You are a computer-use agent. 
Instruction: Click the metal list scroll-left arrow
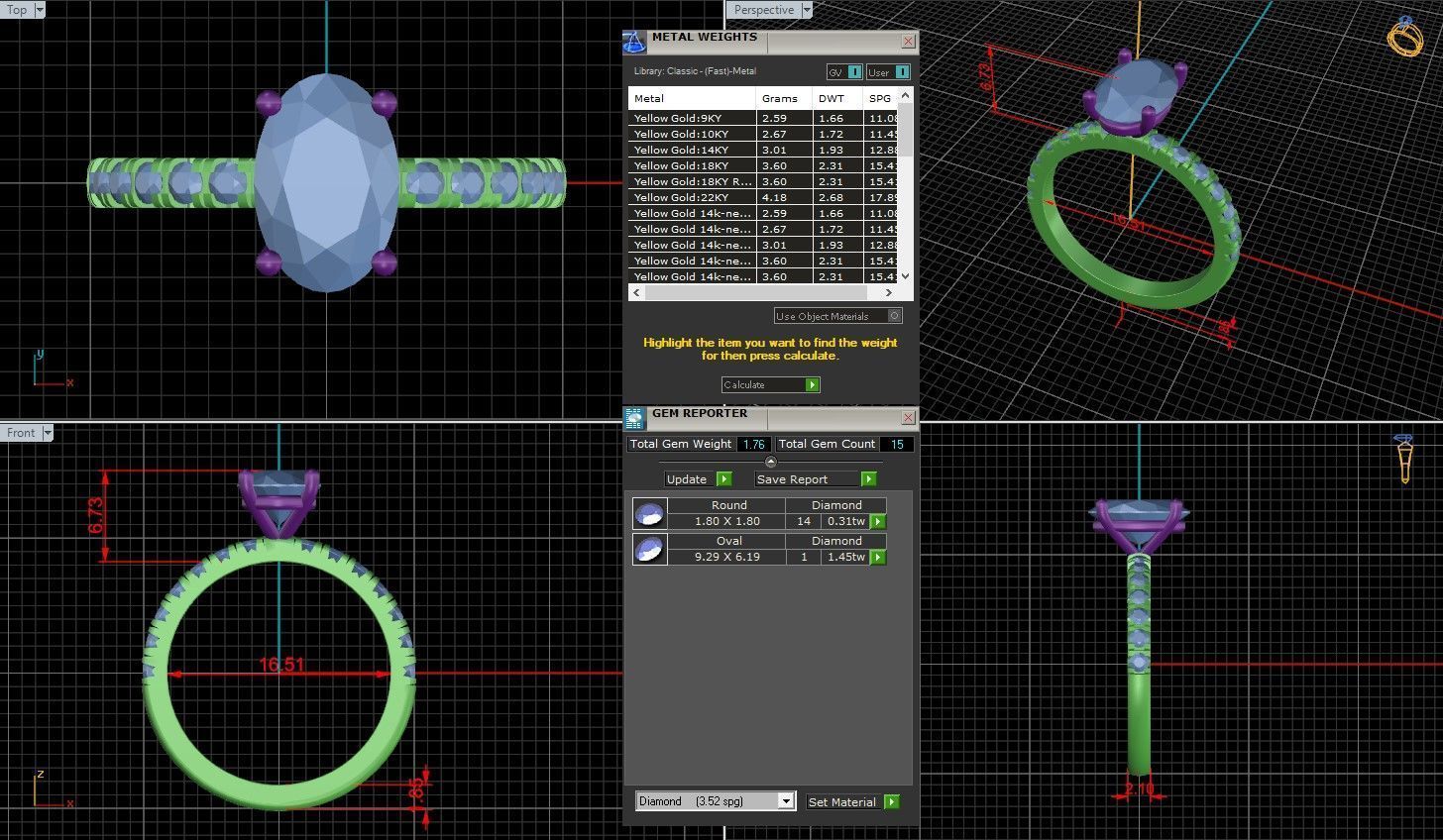[636, 293]
